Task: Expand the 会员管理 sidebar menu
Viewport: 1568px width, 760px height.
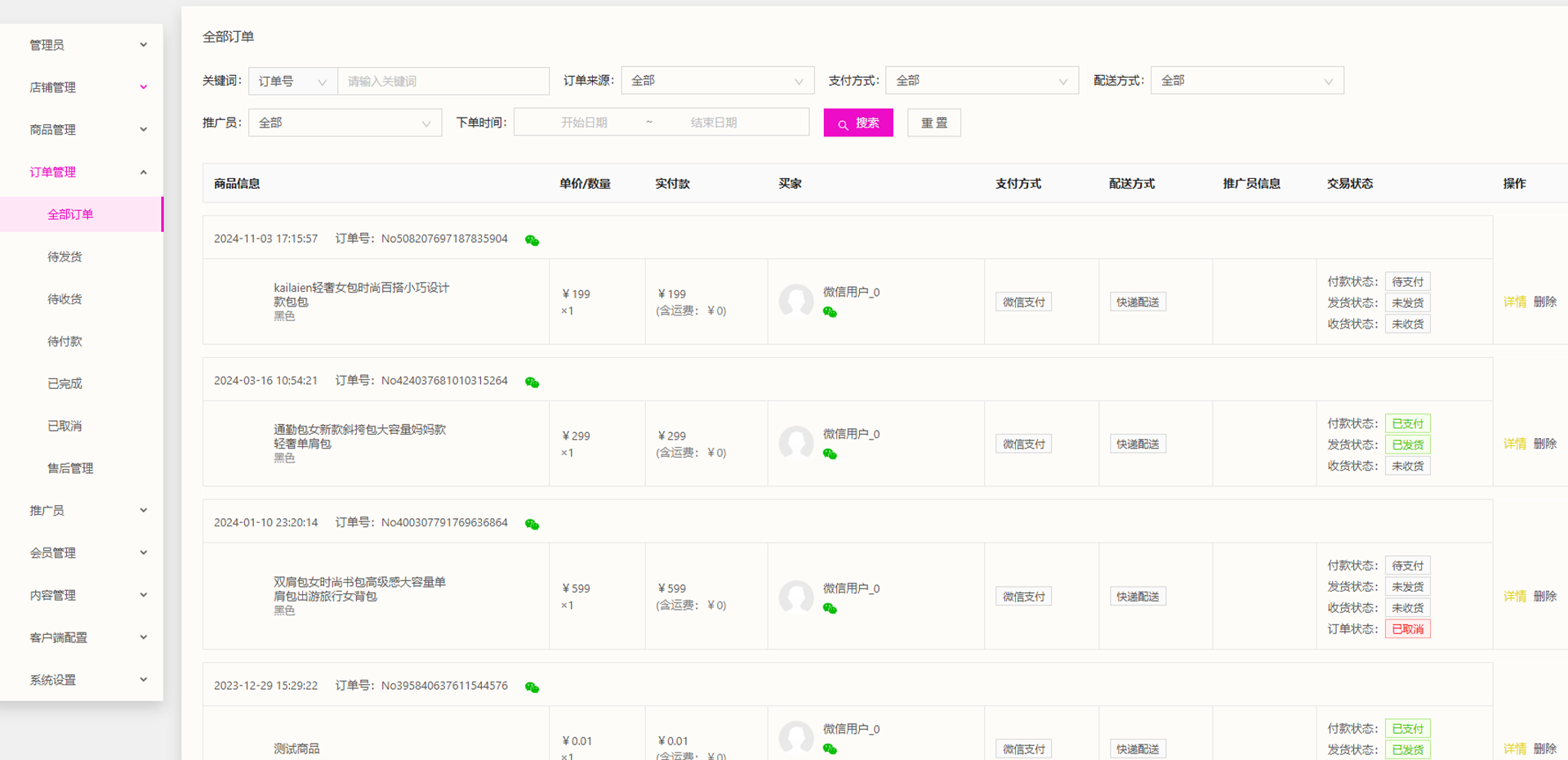Action: pos(82,552)
